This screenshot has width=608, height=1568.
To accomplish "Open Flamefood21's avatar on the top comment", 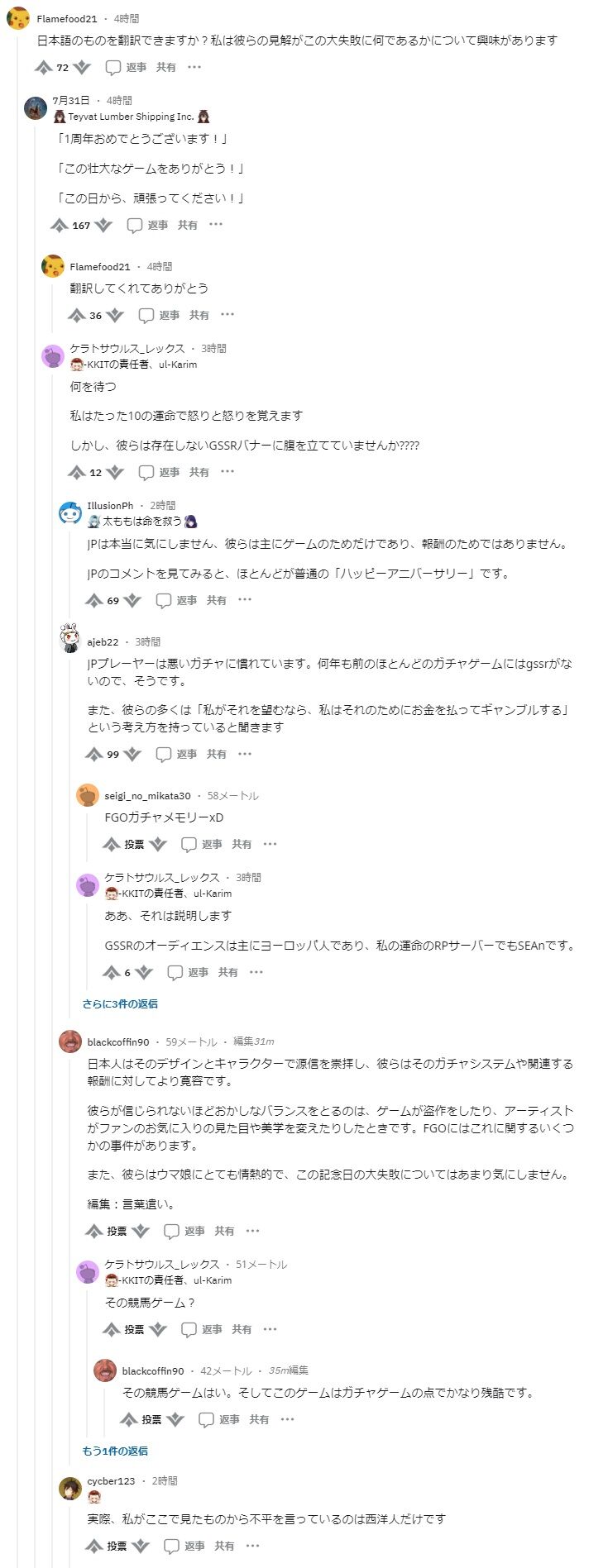I will (x=18, y=18).
